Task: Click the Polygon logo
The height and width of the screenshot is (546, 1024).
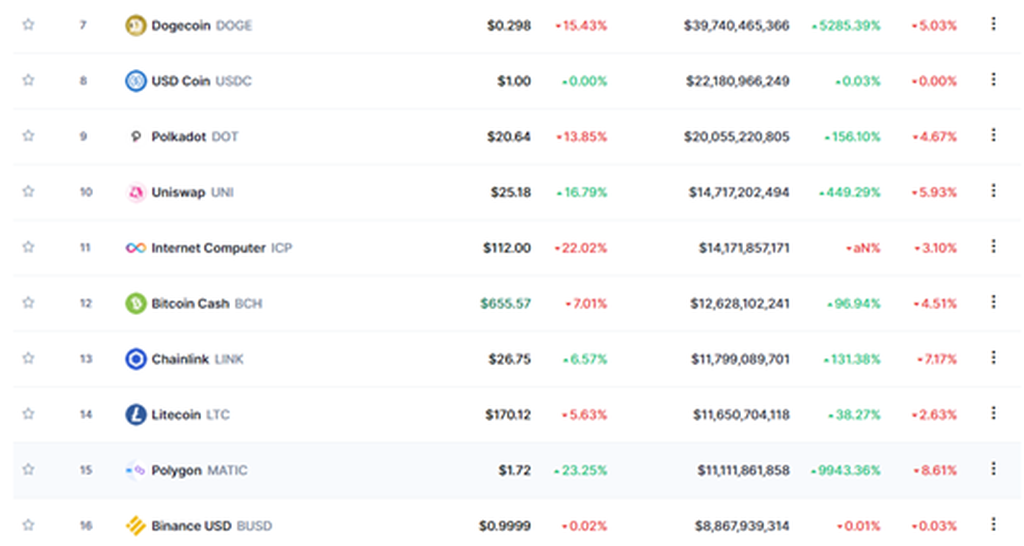Action: pos(136,470)
